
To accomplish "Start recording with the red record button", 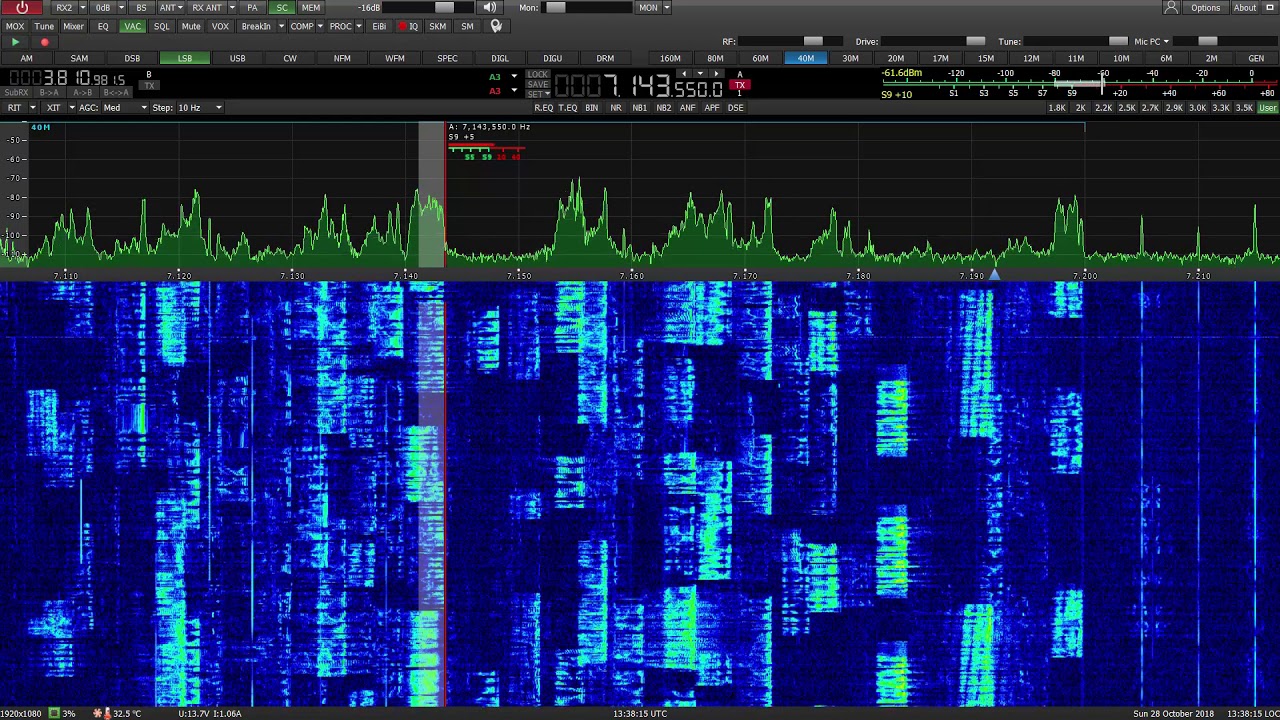I will 44,42.
